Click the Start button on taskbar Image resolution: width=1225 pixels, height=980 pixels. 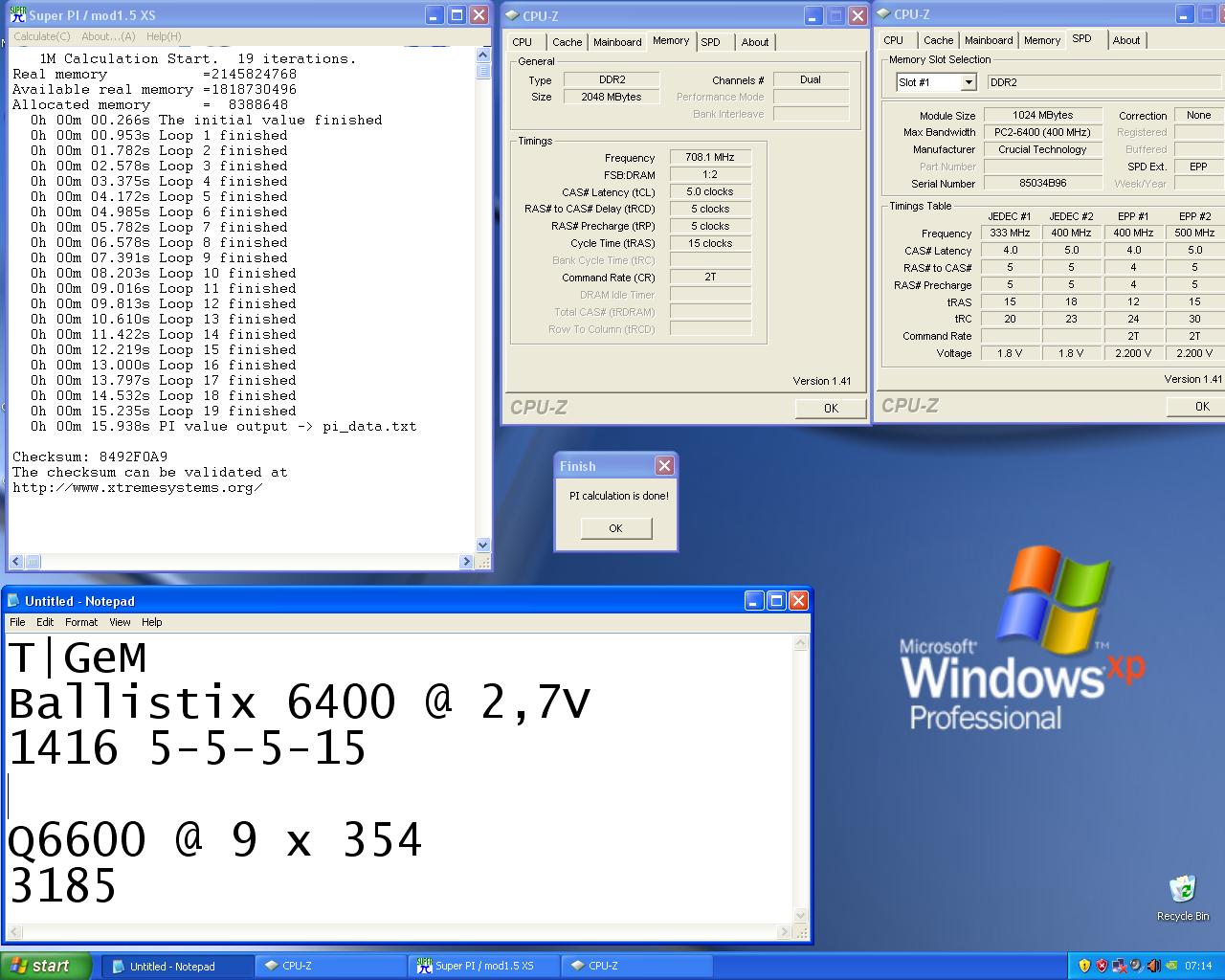click(46, 966)
